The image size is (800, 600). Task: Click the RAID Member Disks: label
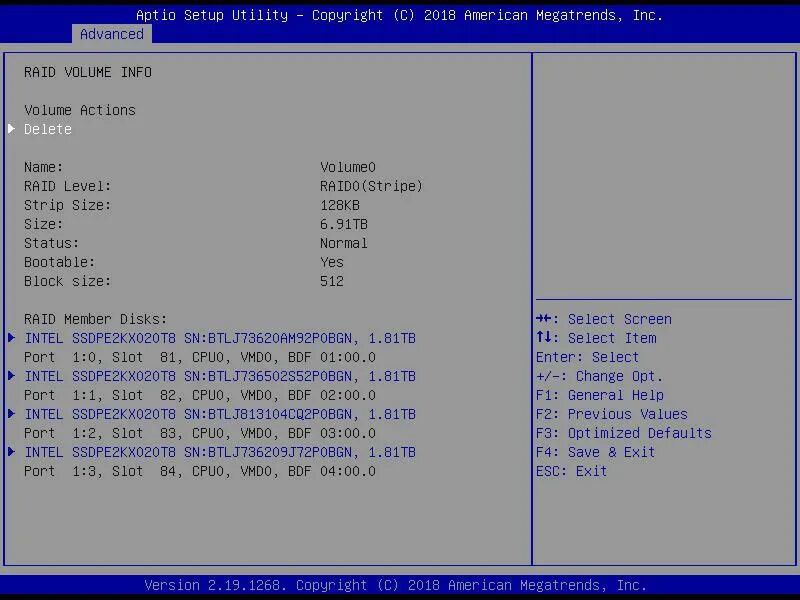95,319
